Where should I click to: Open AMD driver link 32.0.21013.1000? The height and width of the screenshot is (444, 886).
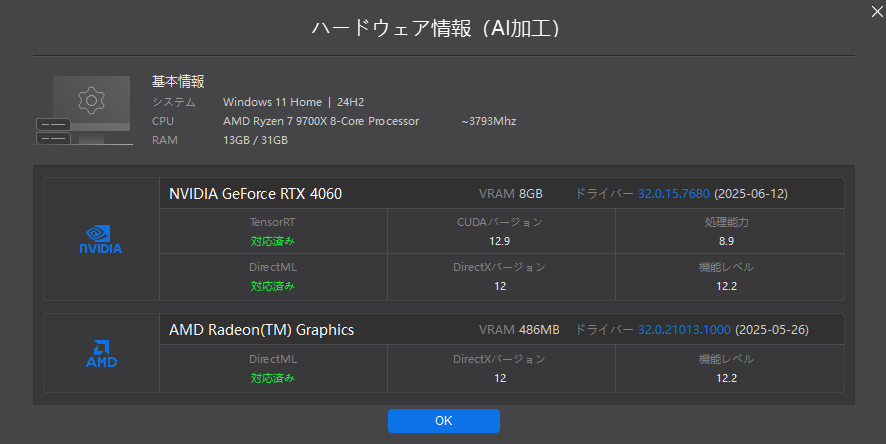click(x=684, y=330)
